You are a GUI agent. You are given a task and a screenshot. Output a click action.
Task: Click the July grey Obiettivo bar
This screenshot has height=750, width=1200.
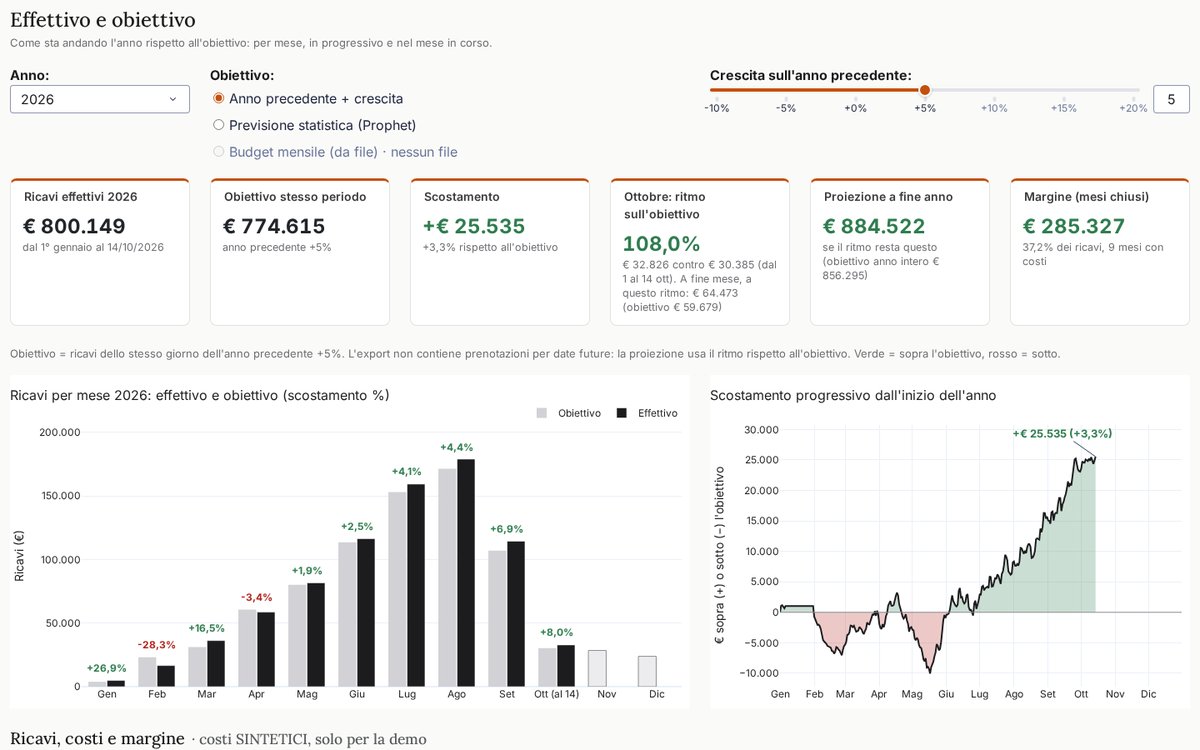397,589
